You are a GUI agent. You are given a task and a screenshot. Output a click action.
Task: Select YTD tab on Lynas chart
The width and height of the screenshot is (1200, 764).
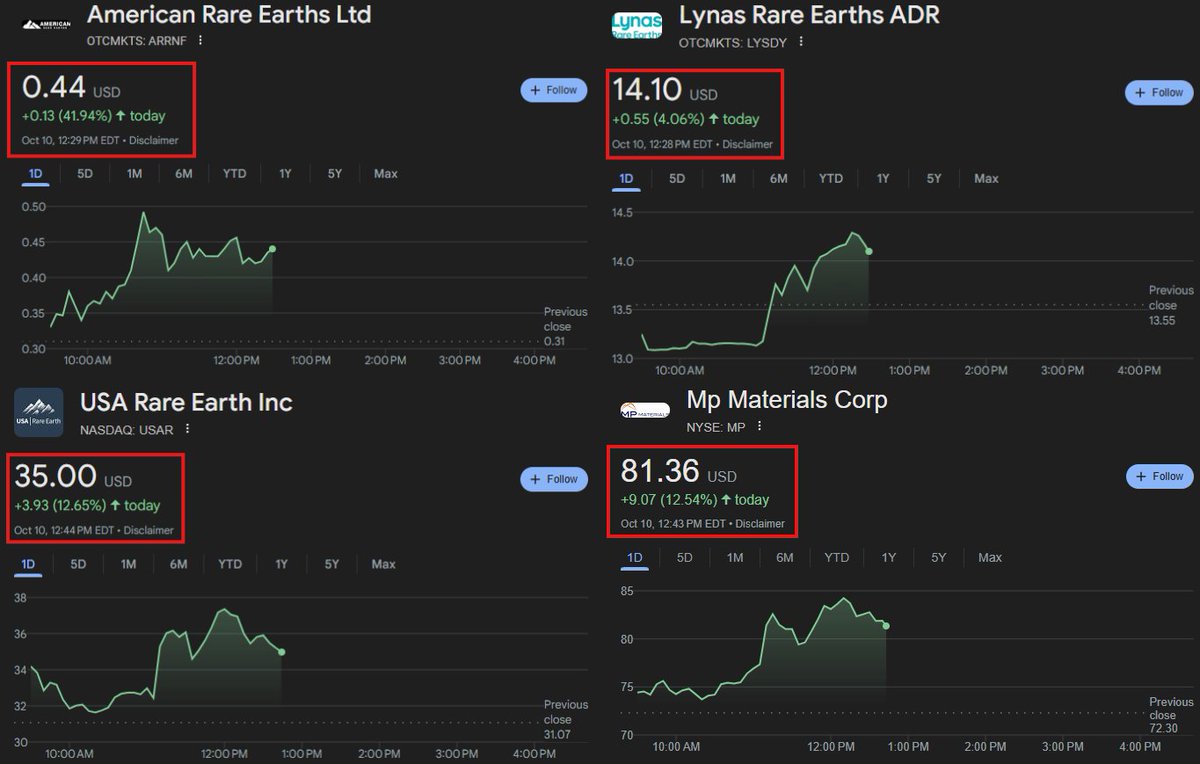point(831,179)
